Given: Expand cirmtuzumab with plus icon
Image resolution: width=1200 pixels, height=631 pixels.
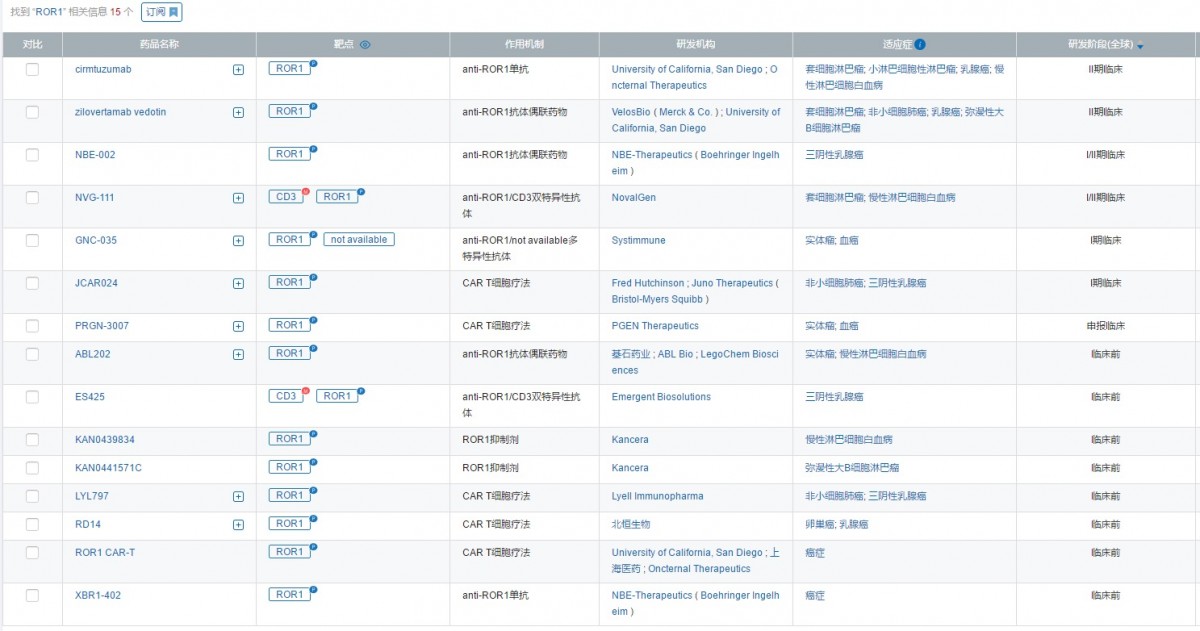Looking at the screenshot, I should 238,70.
